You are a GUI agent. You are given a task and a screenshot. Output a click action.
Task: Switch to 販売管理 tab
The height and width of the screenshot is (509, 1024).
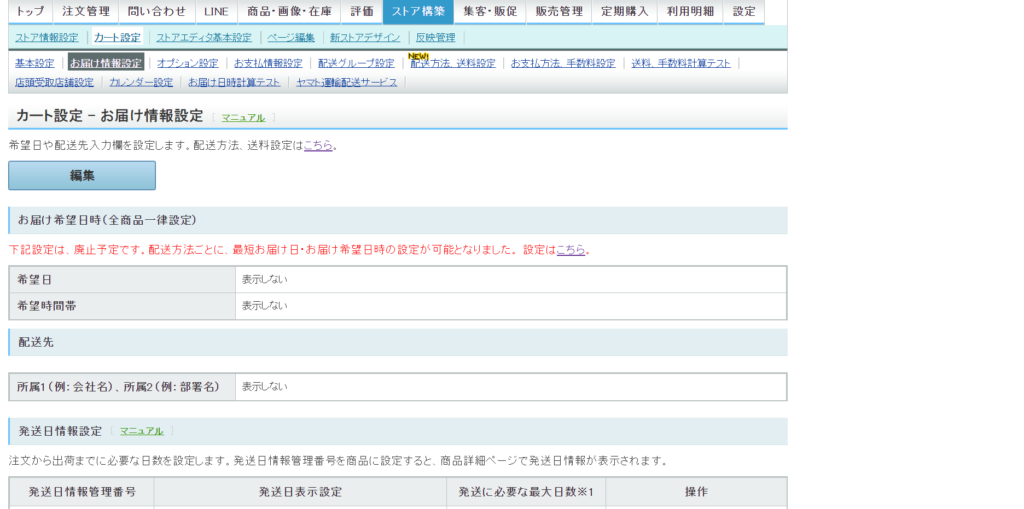pyautogui.click(x=558, y=12)
